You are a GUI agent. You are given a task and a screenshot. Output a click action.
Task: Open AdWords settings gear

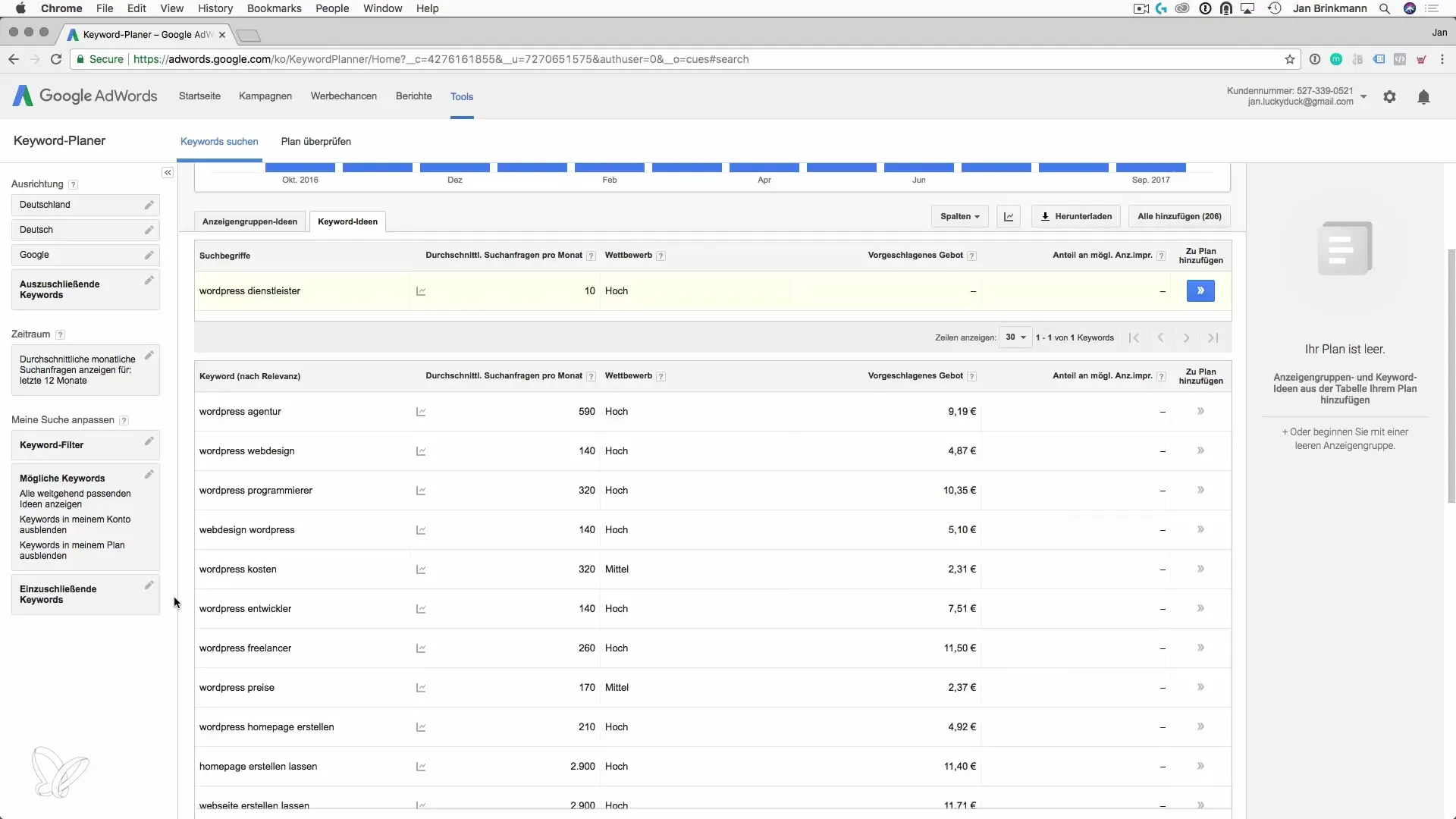point(1389,96)
